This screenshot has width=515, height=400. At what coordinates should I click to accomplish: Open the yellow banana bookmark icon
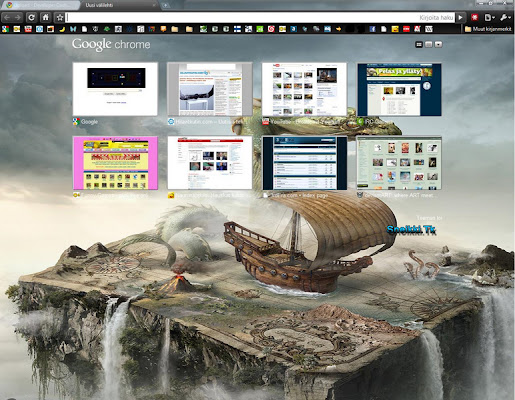[62, 29]
